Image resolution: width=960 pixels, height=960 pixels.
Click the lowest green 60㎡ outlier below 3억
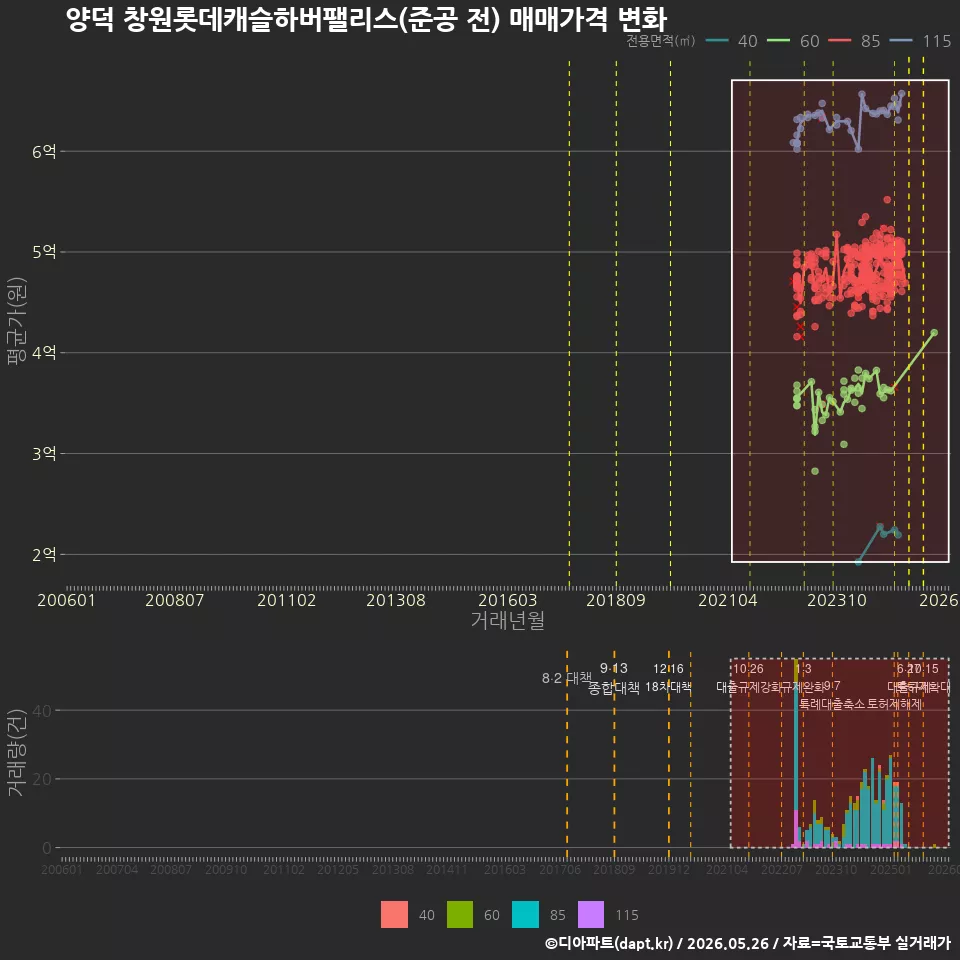pyautogui.click(x=815, y=471)
